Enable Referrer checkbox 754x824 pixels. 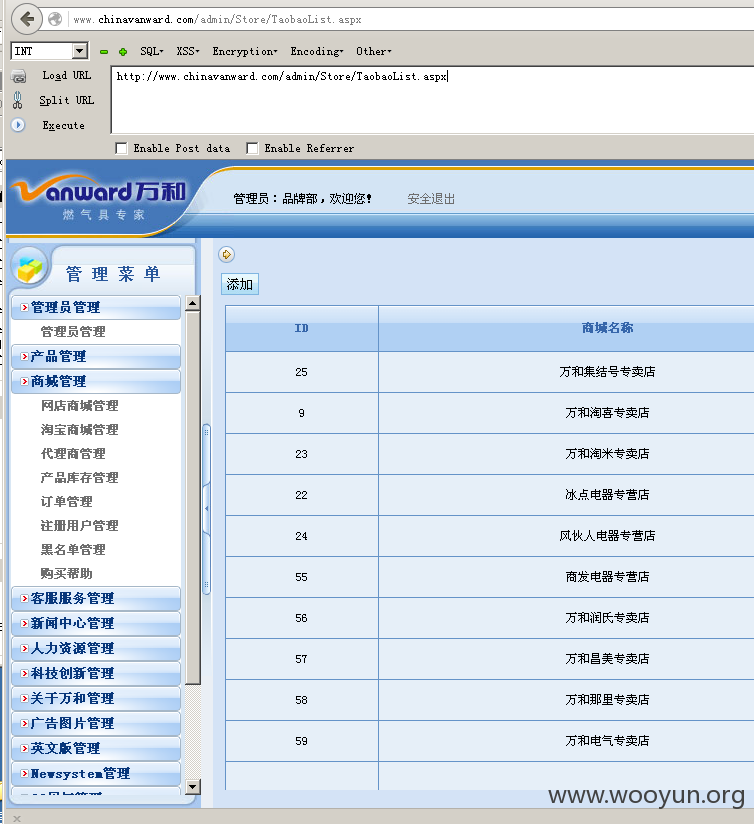coord(252,148)
